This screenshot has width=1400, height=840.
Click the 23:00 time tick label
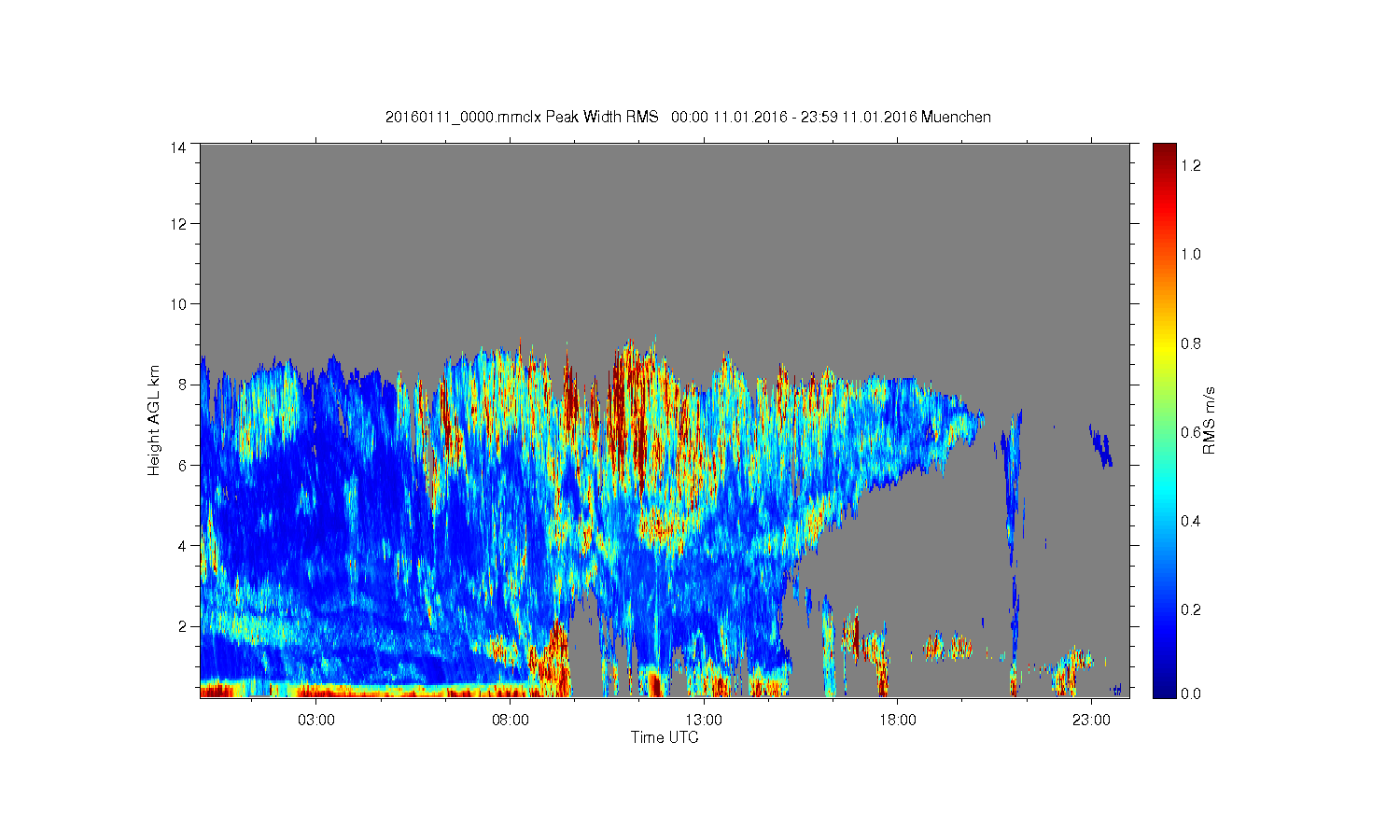click(1091, 721)
